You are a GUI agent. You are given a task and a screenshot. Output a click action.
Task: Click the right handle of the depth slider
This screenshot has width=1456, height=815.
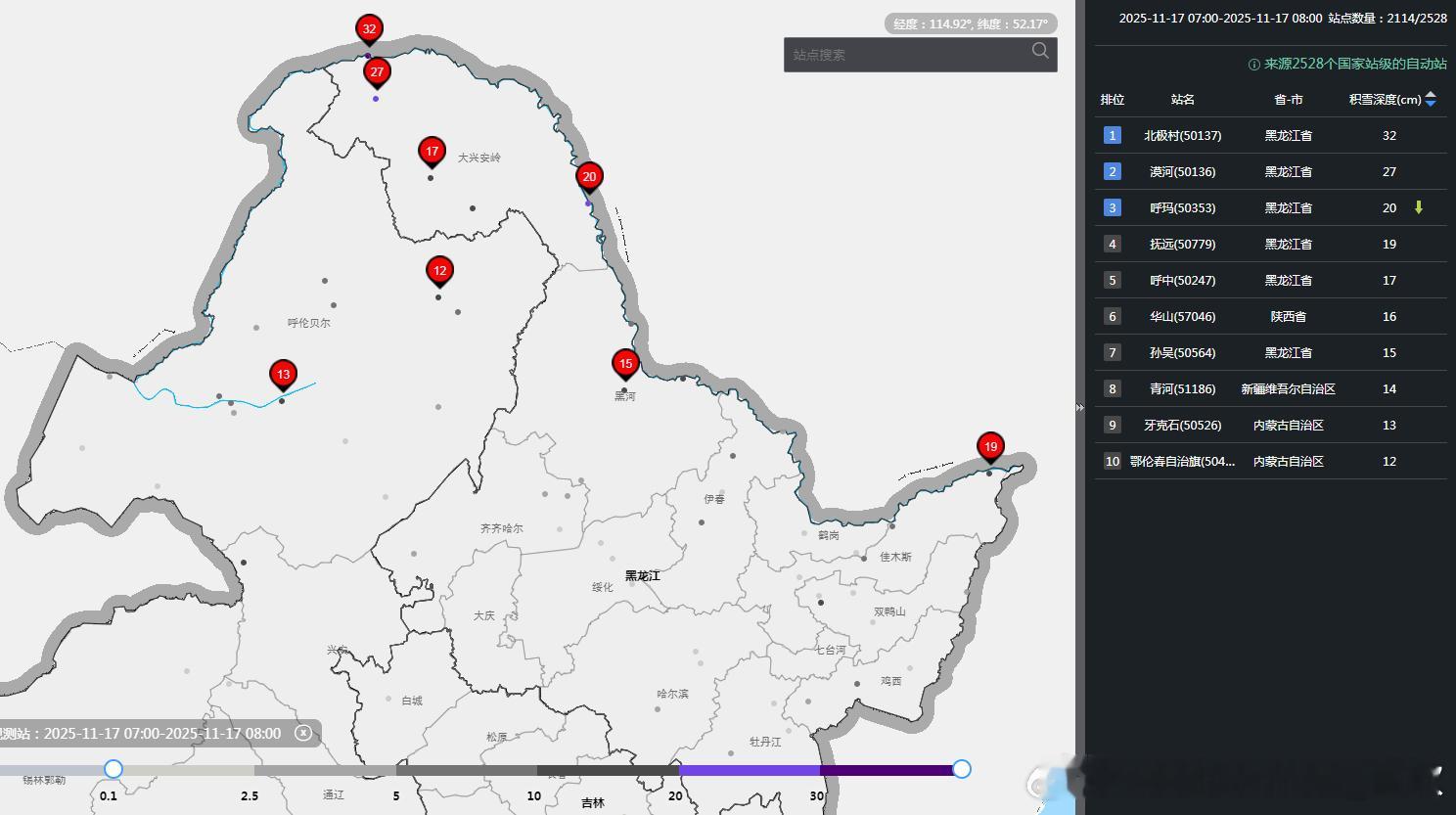962,769
